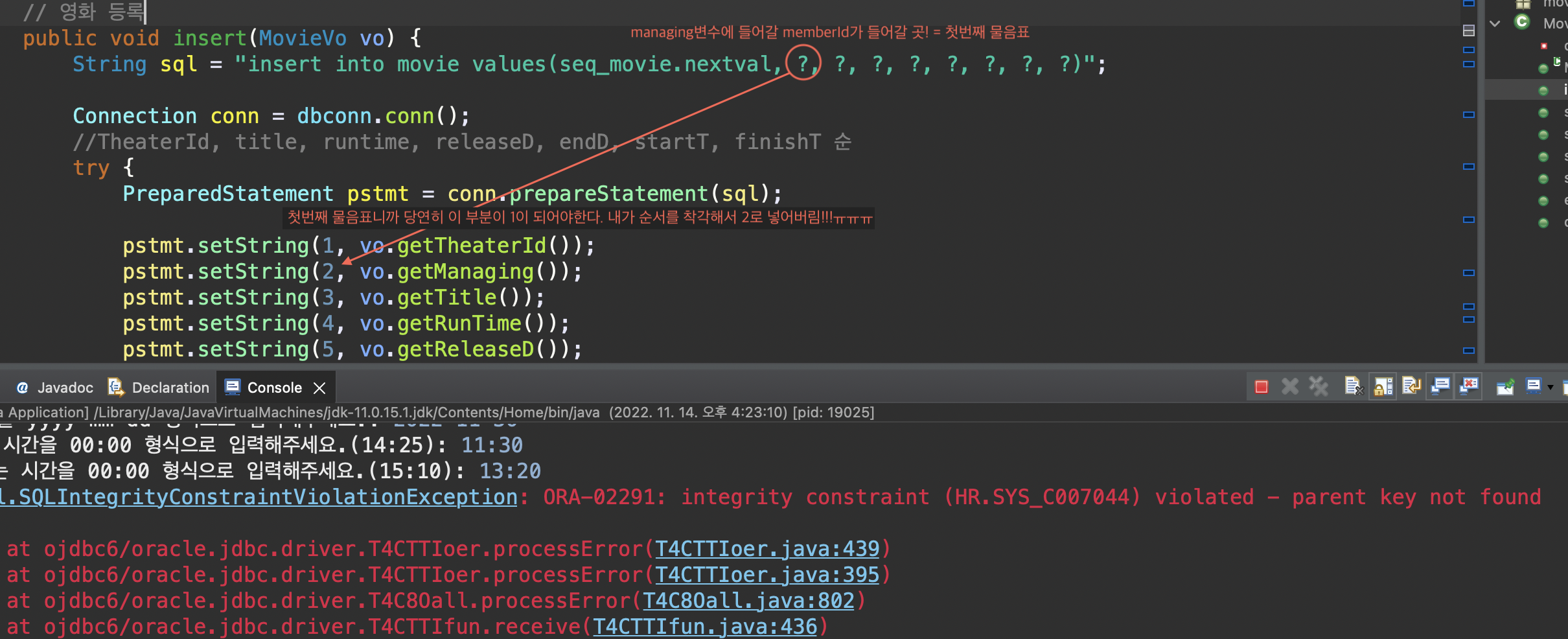Viewport: 1568px width, 639px height.
Task: Click on 'getTitle' method call
Action: 446,297
